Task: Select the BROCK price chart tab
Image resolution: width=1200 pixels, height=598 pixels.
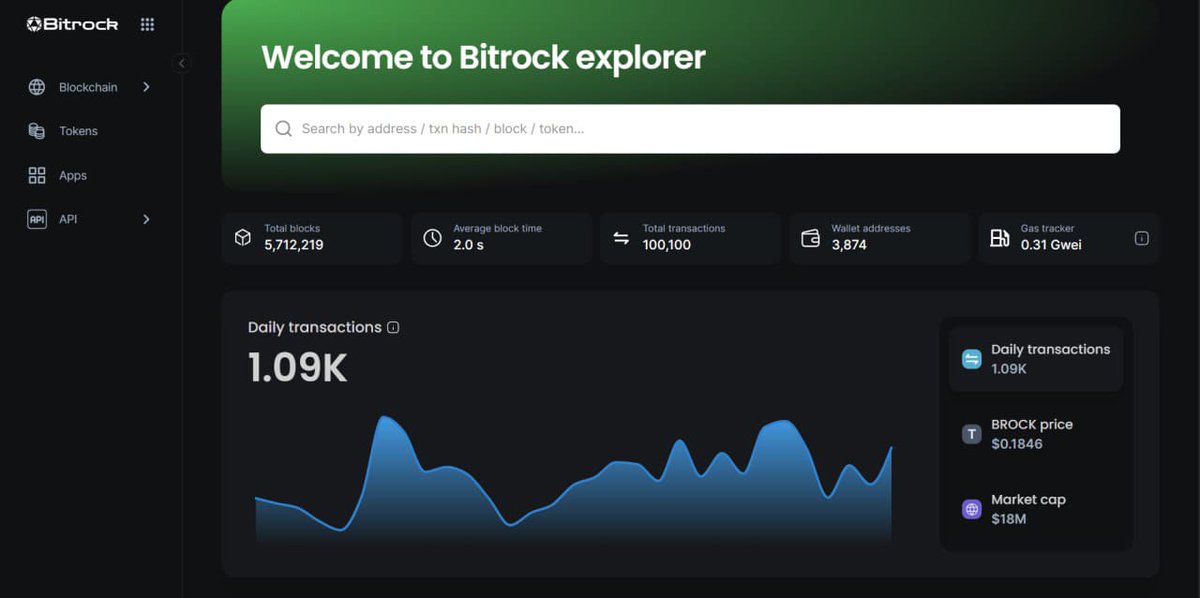Action: pos(1036,434)
